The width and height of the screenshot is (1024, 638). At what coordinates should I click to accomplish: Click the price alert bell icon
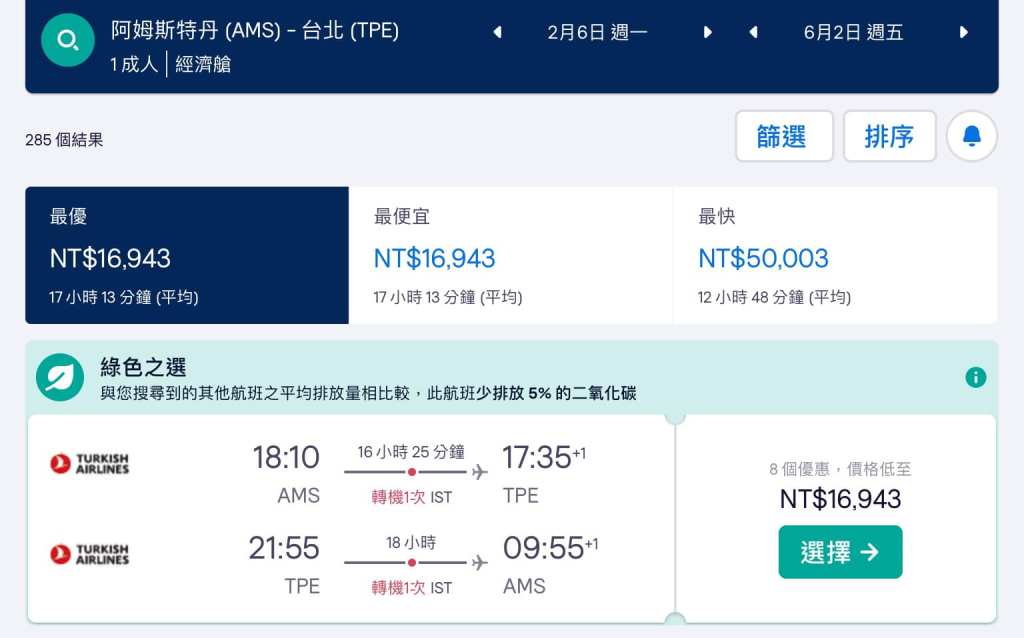pos(971,136)
